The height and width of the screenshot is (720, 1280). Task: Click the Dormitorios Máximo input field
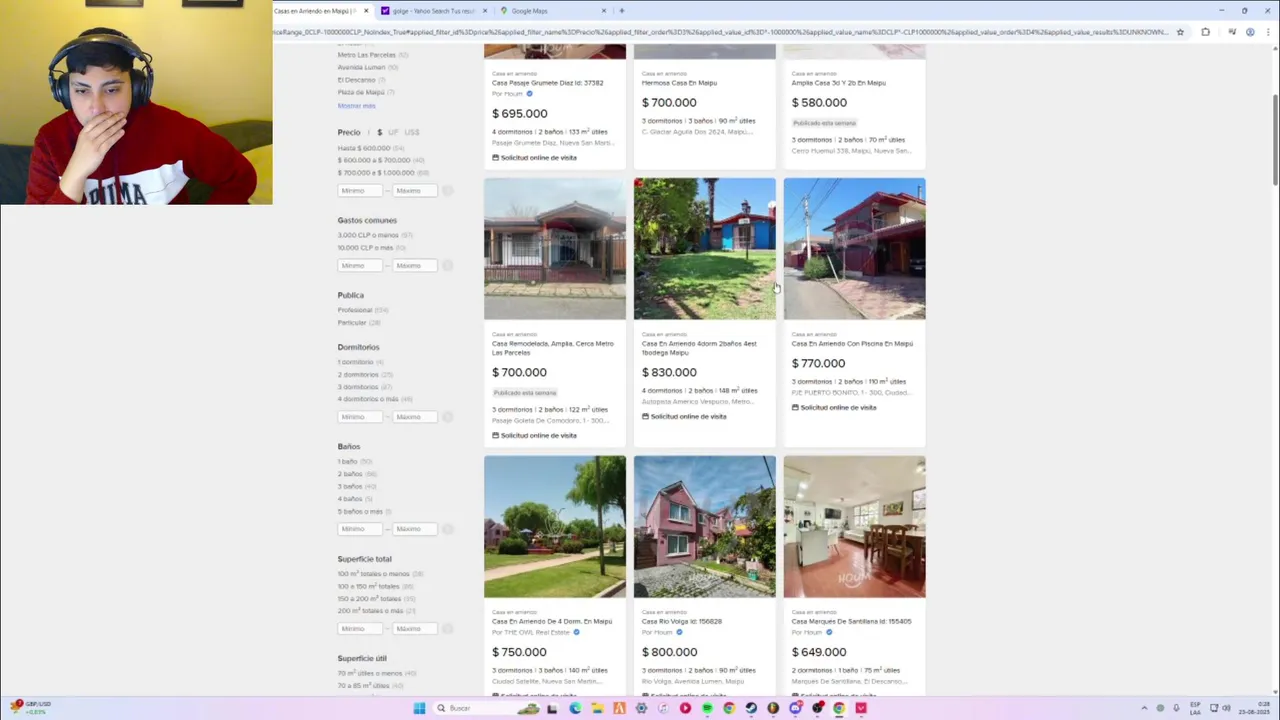click(413, 416)
